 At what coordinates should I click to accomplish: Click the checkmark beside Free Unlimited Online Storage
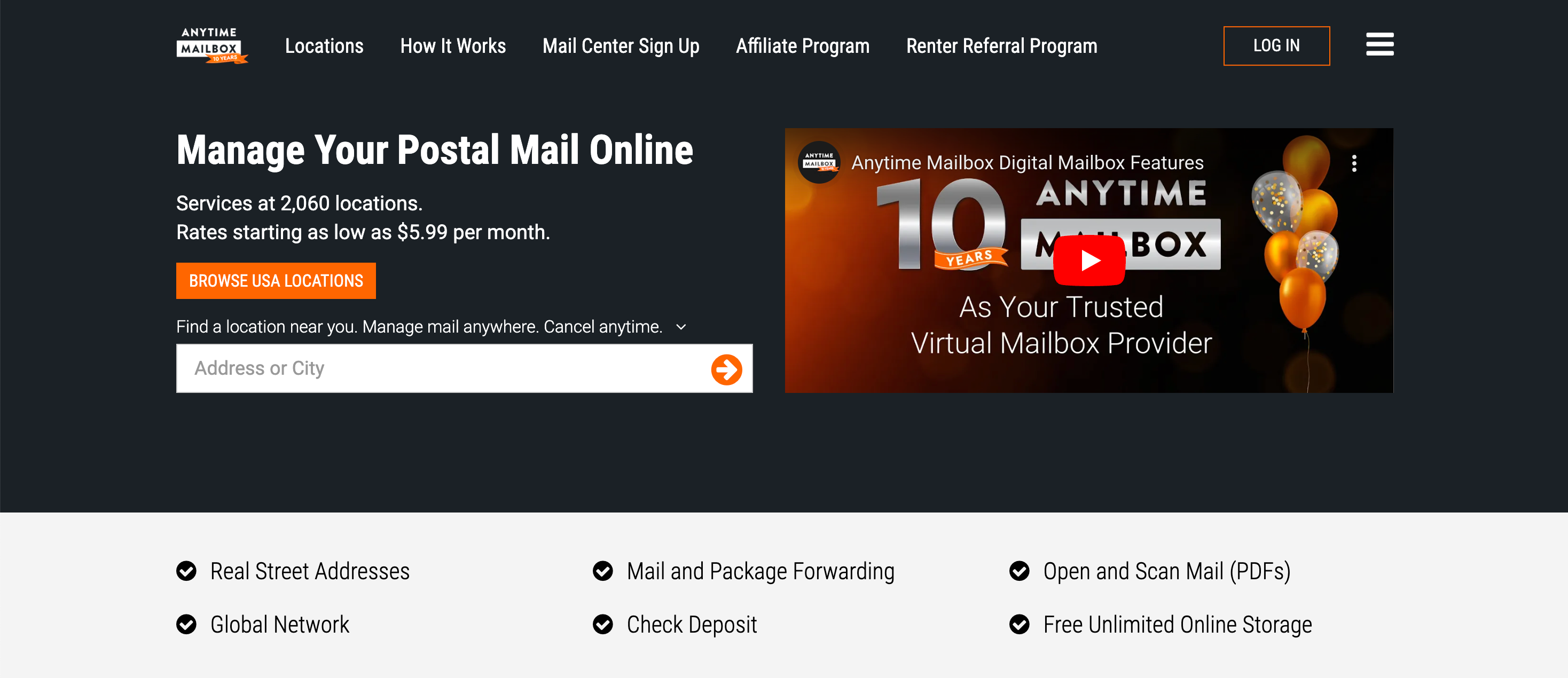click(1020, 624)
